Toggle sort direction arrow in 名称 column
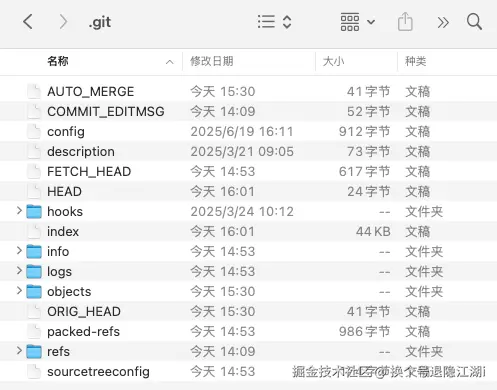The height and width of the screenshot is (390, 497). (x=170, y=62)
